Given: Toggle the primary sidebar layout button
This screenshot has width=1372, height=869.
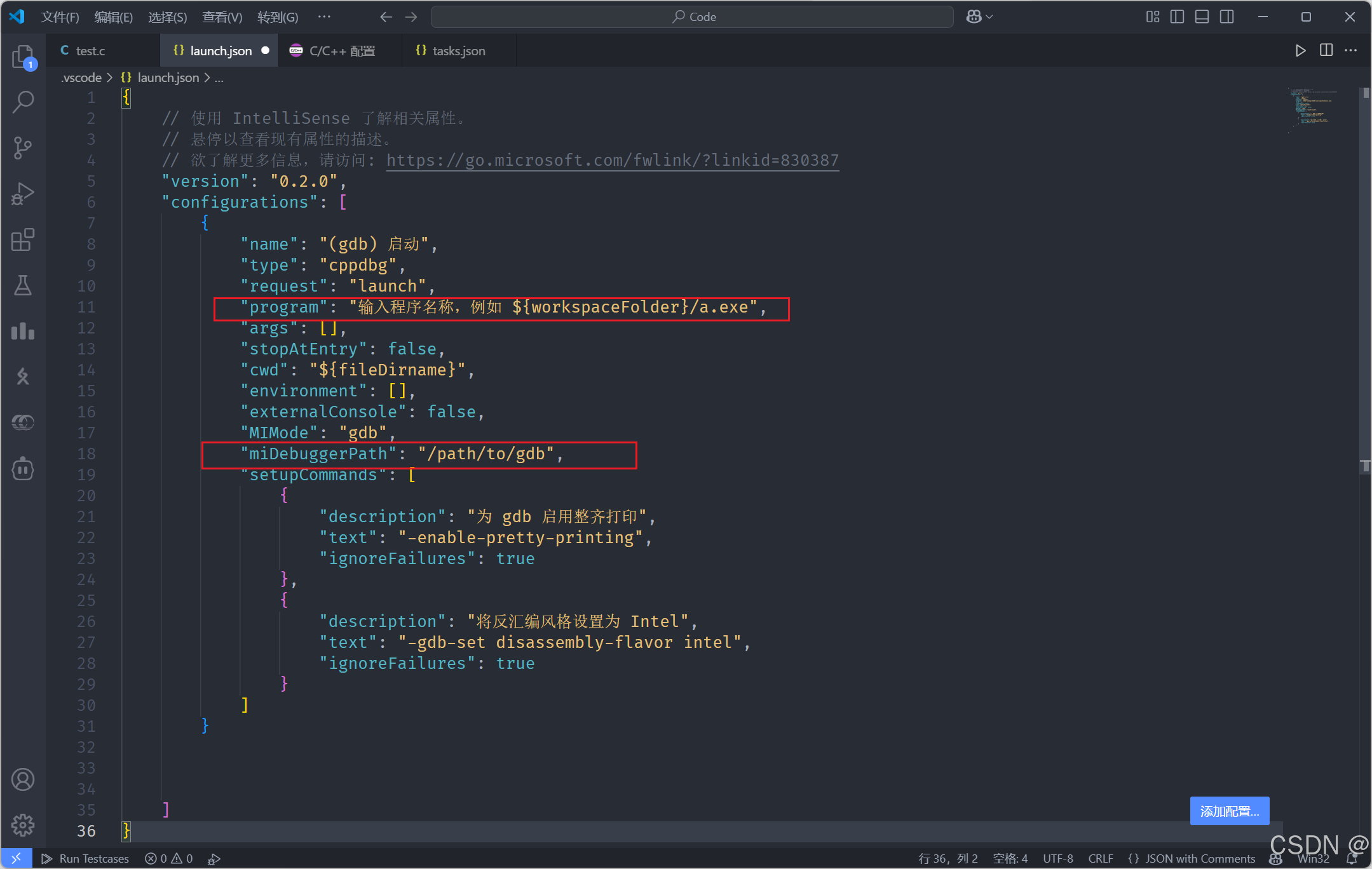Looking at the screenshot, I should 1177,17.
